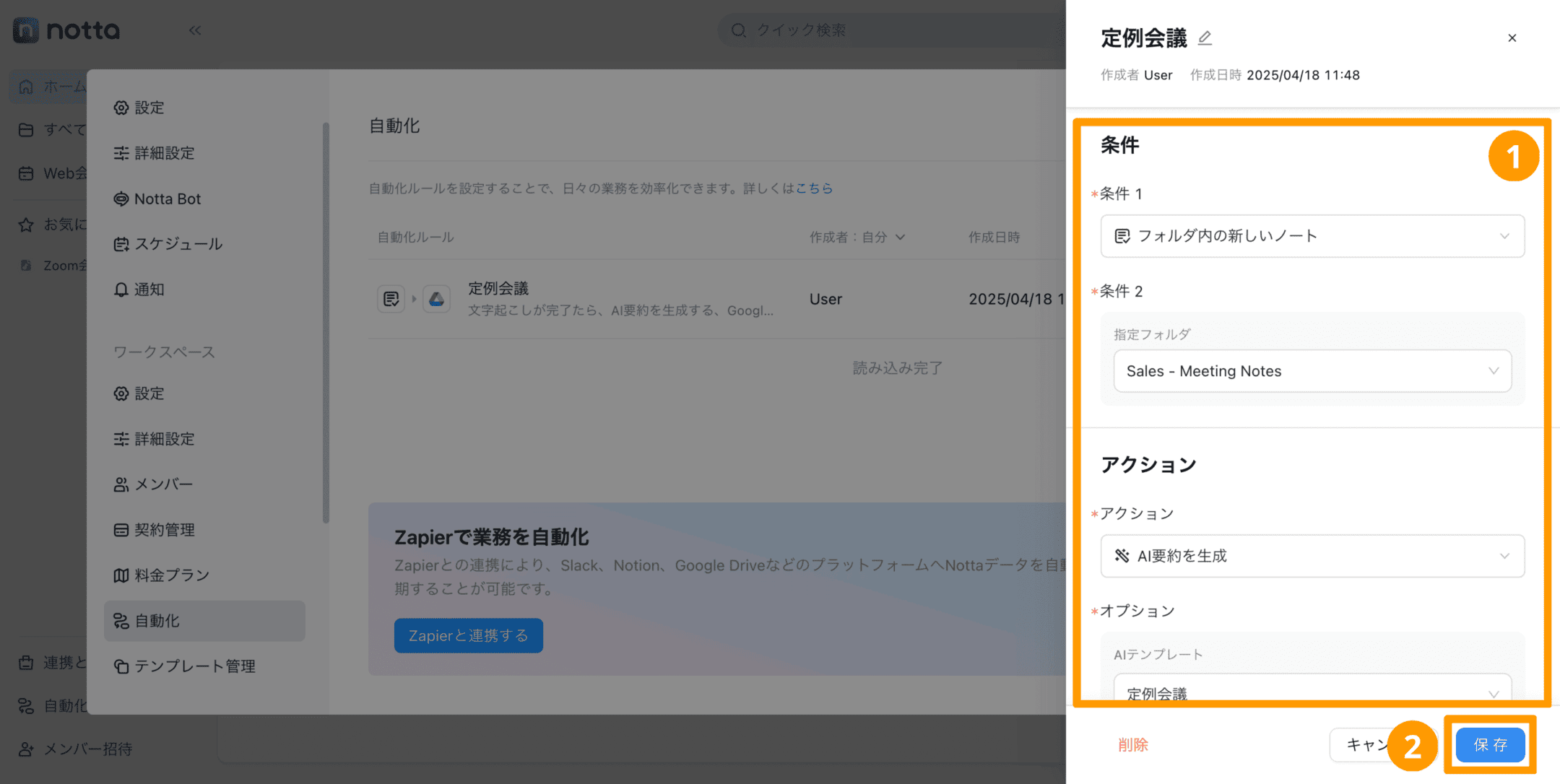The width and height of the screenshot is (1560, 784).
Task: Click the 2025/04/18 date cell in rule row
Action: pyautogui.click(x=1017, y=299)
